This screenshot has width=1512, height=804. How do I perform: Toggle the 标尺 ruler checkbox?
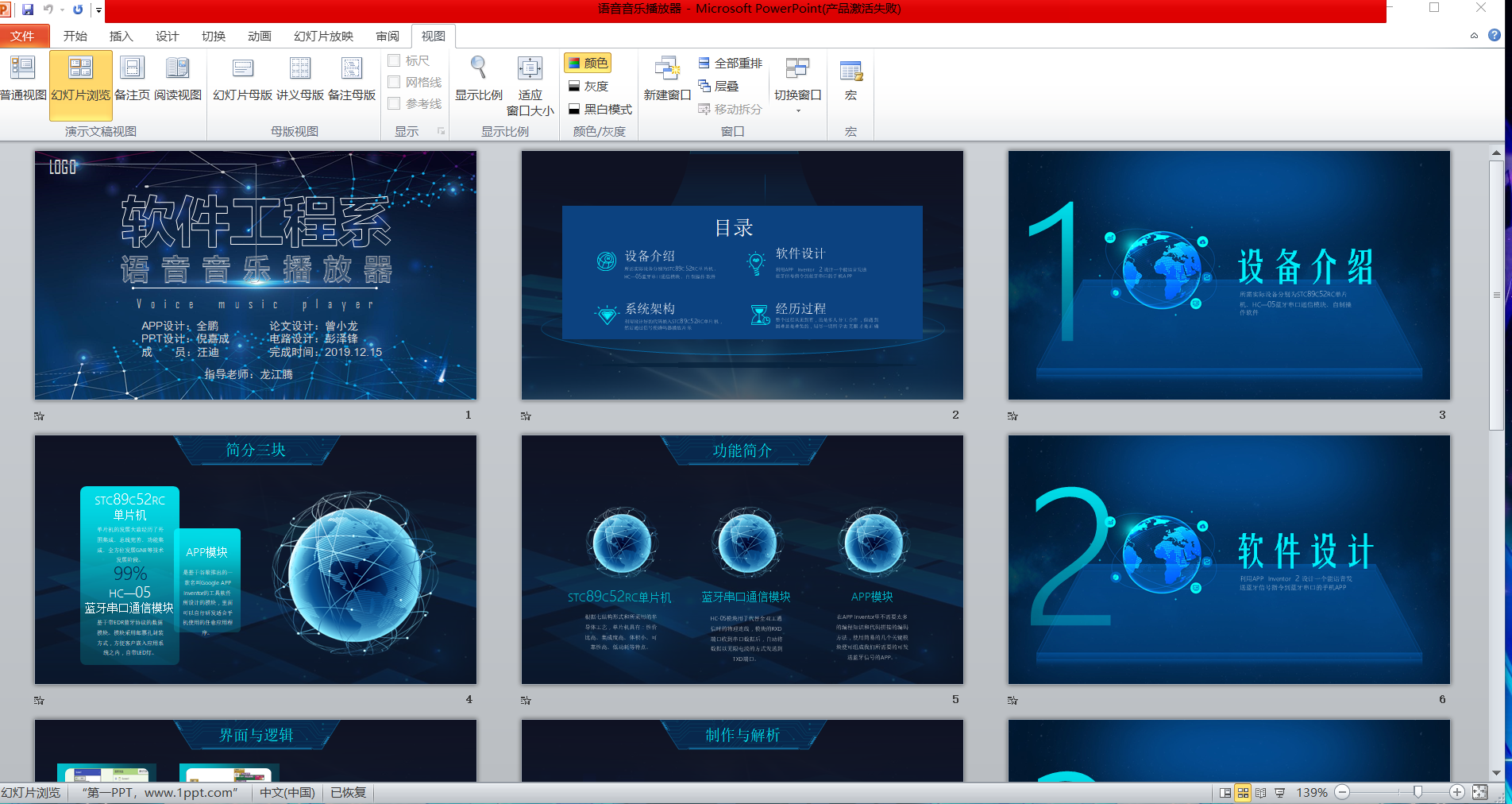(x=394, y=60)
